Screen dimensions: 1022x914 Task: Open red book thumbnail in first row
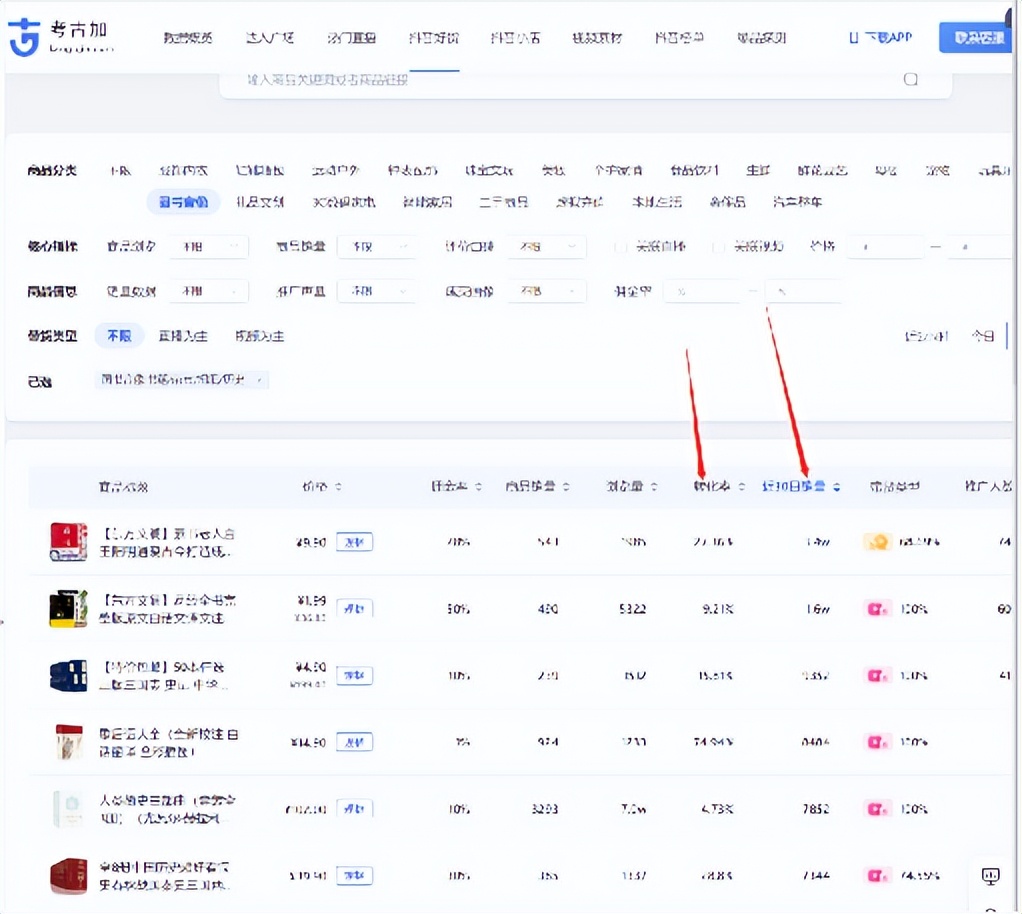(x=68, y=541)
